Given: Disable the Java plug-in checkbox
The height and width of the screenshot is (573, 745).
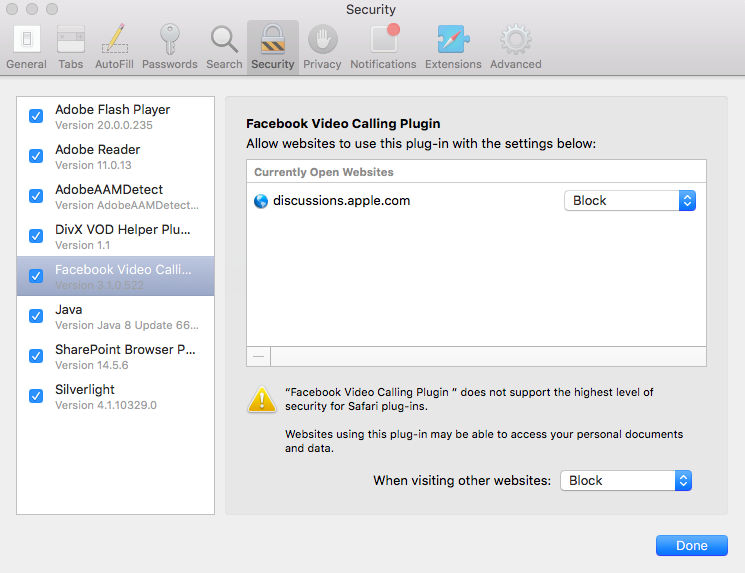Looking at the screenshot, I should click(36, 316).
